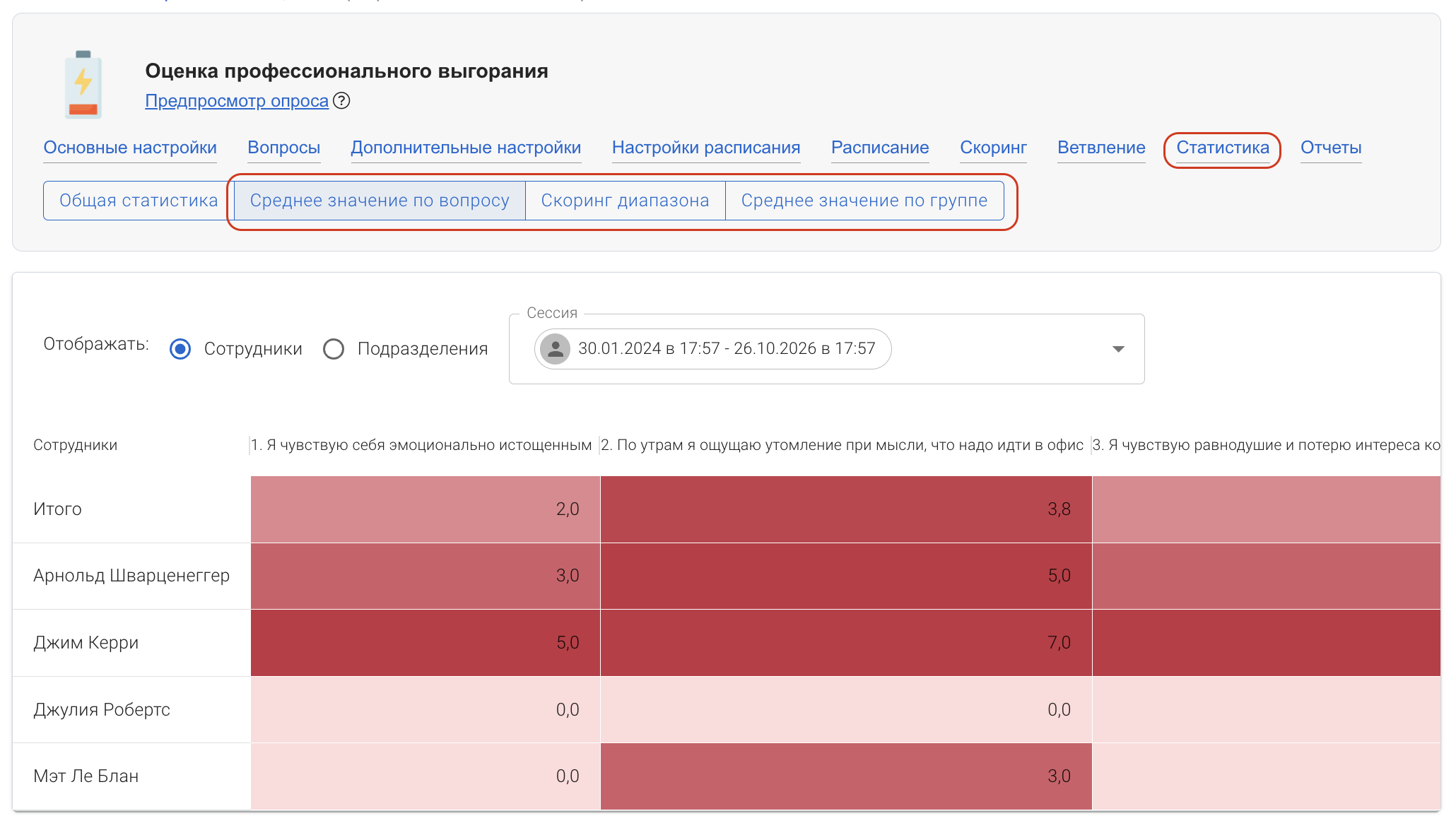Image resolution: width=1456 pixels, height=823 pixels.
Task: Click the Ветвление tab icon
Action: coord(1102,148)
